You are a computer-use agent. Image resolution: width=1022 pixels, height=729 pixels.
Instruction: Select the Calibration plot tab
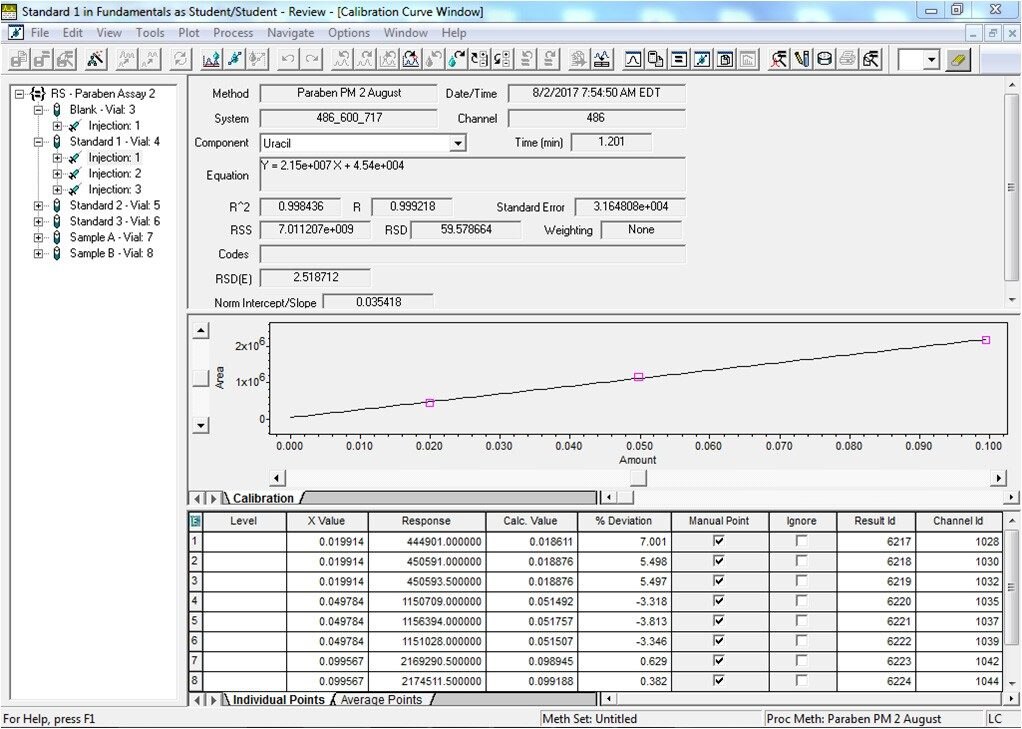pyautogui.click(x=263, y=498)
